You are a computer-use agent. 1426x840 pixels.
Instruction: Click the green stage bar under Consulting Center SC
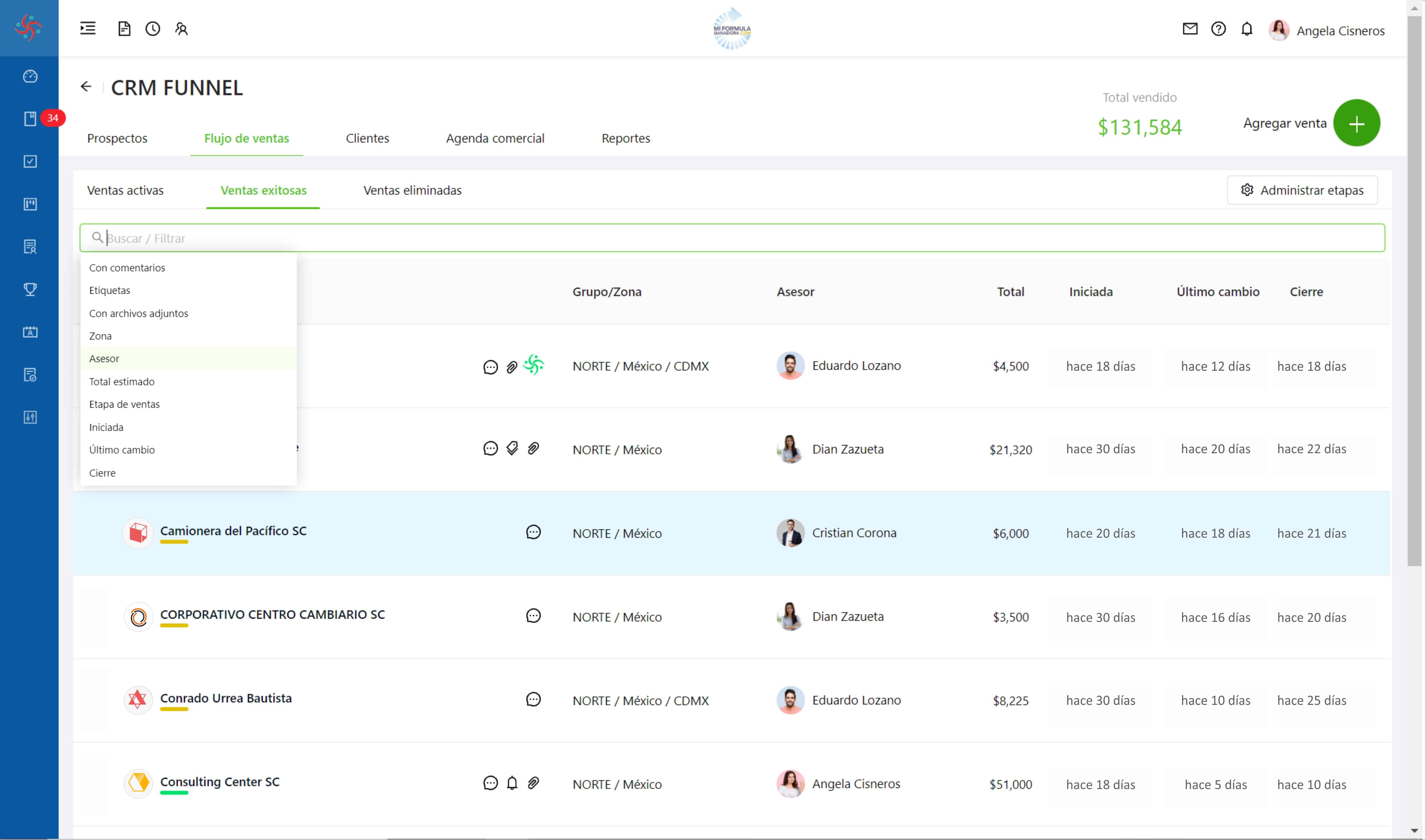(174, 793)
